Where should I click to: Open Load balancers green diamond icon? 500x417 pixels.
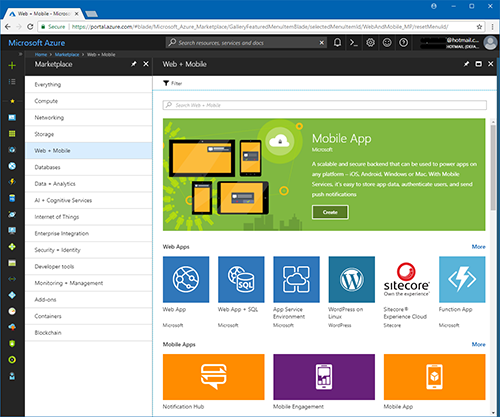pyautogui.click(x=12, y=247)
